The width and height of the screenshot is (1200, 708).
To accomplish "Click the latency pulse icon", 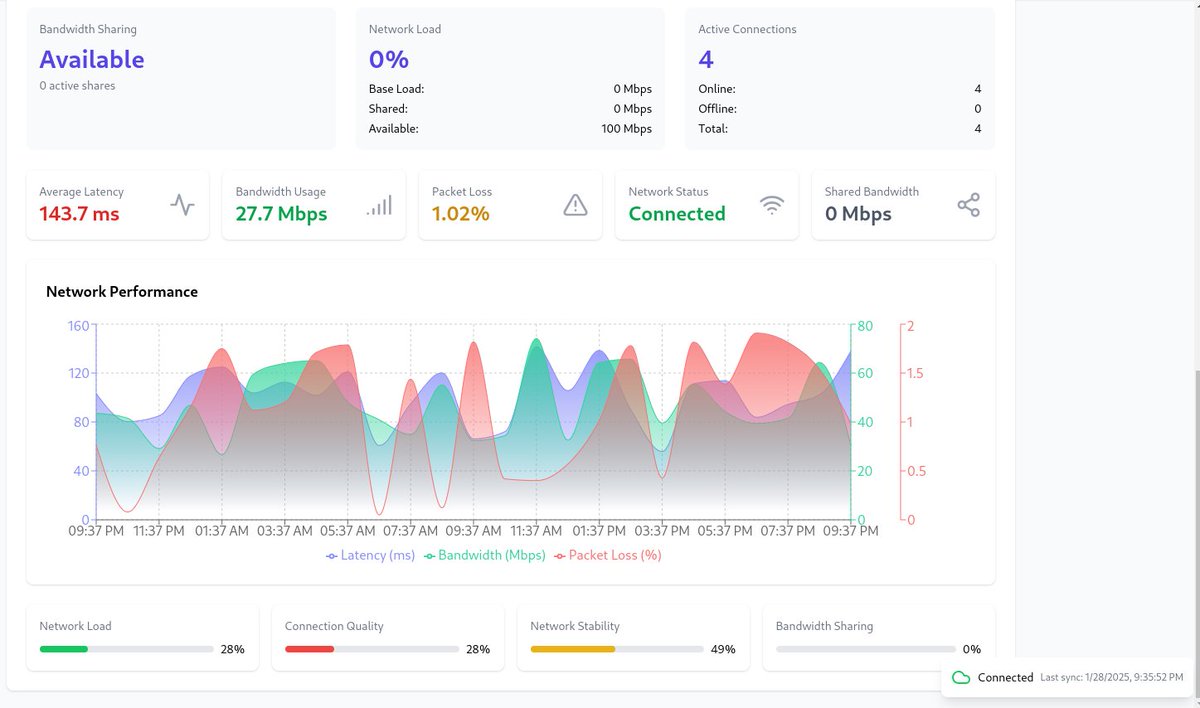I will tap(182, 205).
